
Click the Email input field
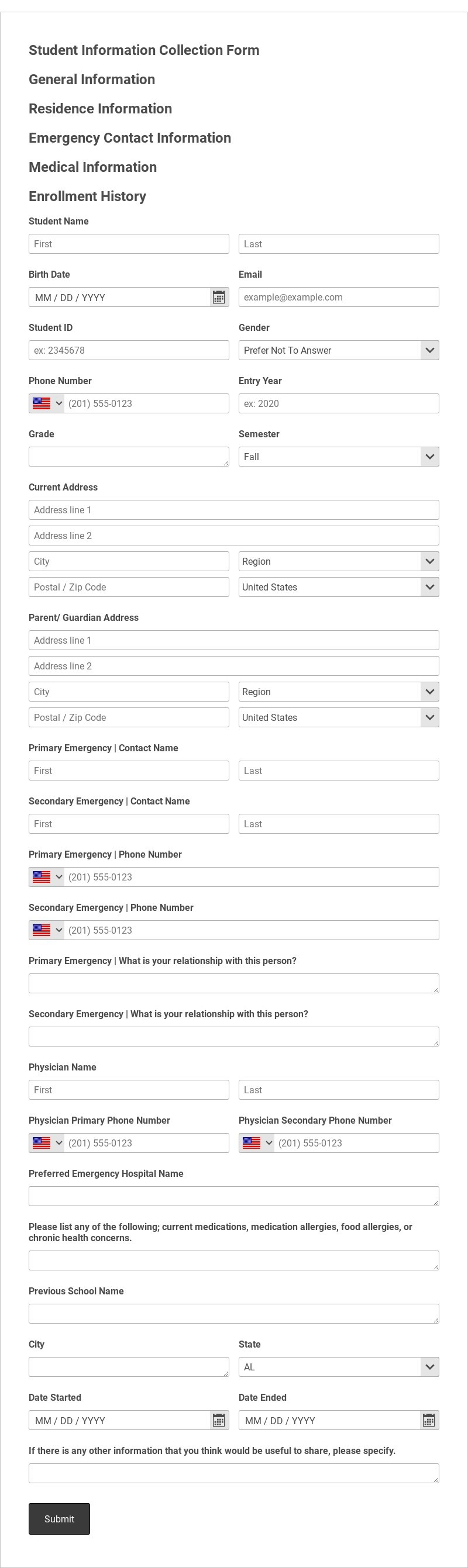pos(339,297)
